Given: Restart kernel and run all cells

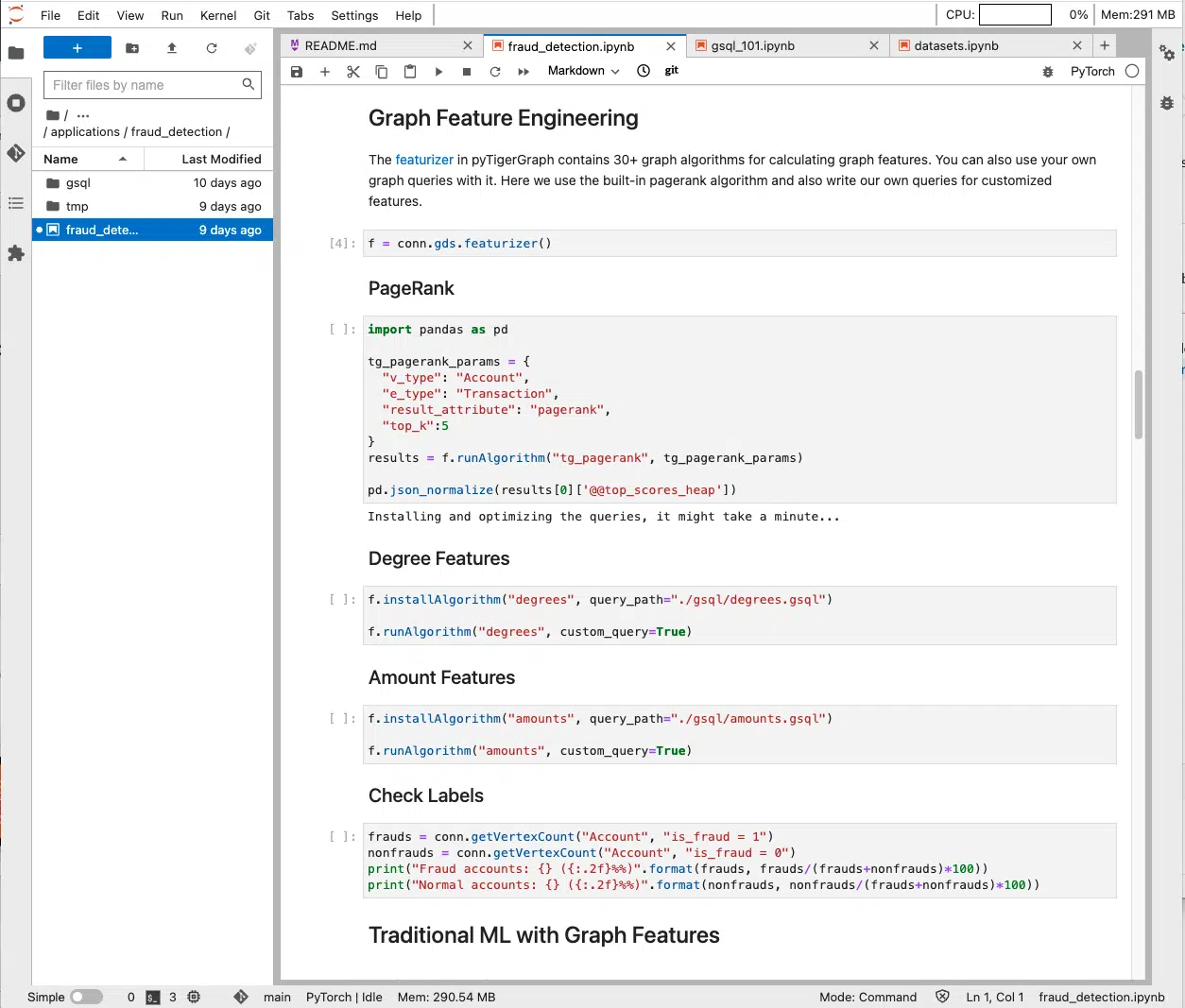Looking at the screenshot, I should click(x=524, y=72).
